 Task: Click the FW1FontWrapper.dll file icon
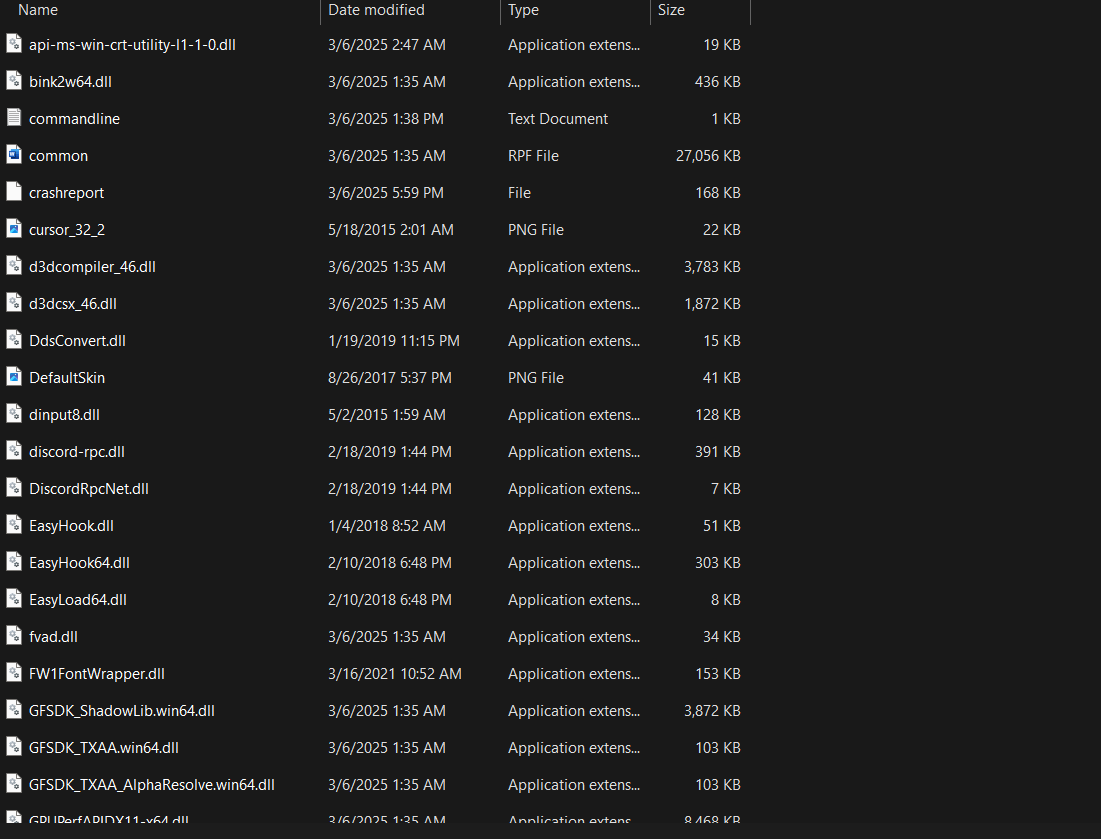click(14, 673)
